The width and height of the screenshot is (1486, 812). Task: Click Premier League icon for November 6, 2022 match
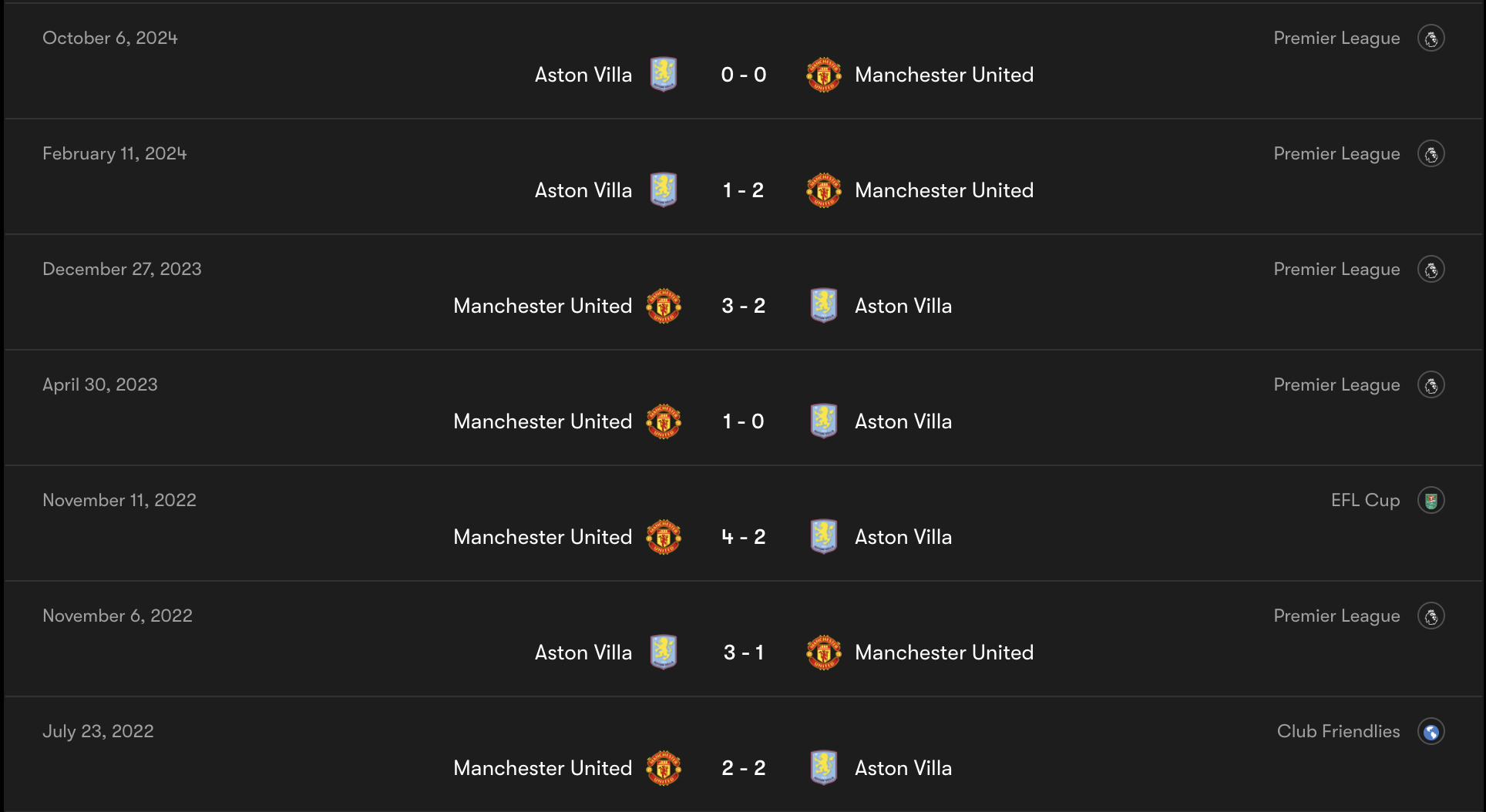point(1431,616)
